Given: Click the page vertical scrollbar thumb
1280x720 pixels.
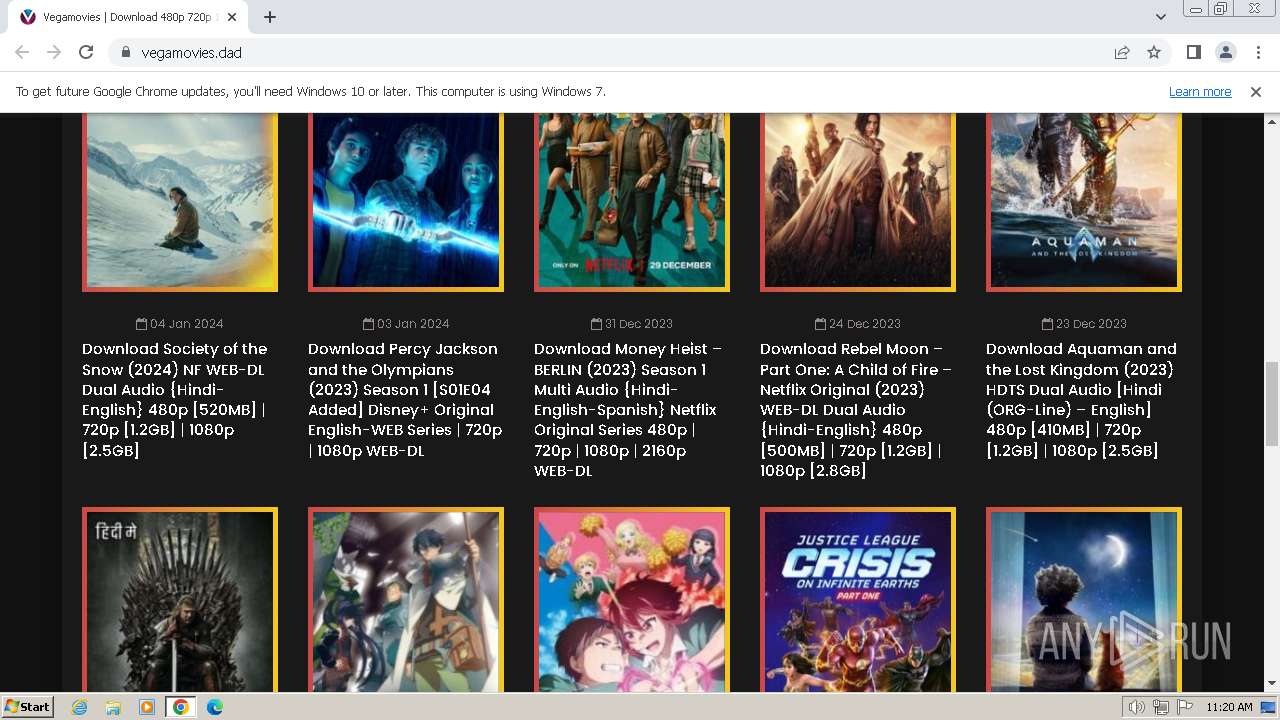Looking at the screenshot, I should tap(1272, 404).
